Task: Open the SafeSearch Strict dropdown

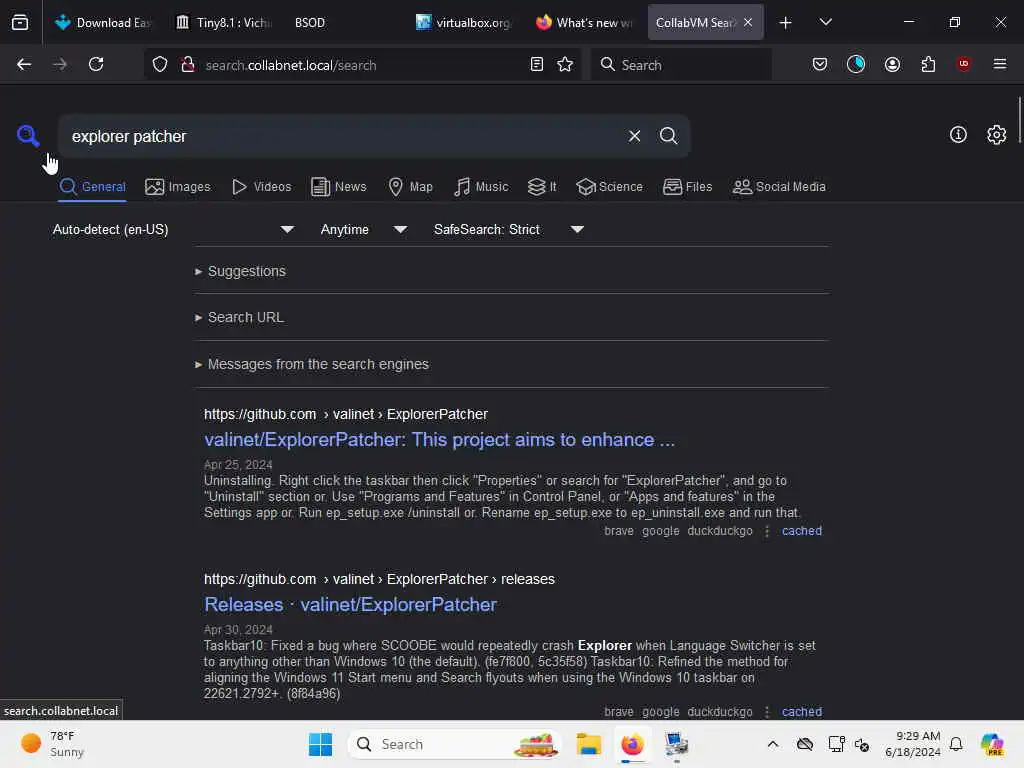Action: point(509,229)
